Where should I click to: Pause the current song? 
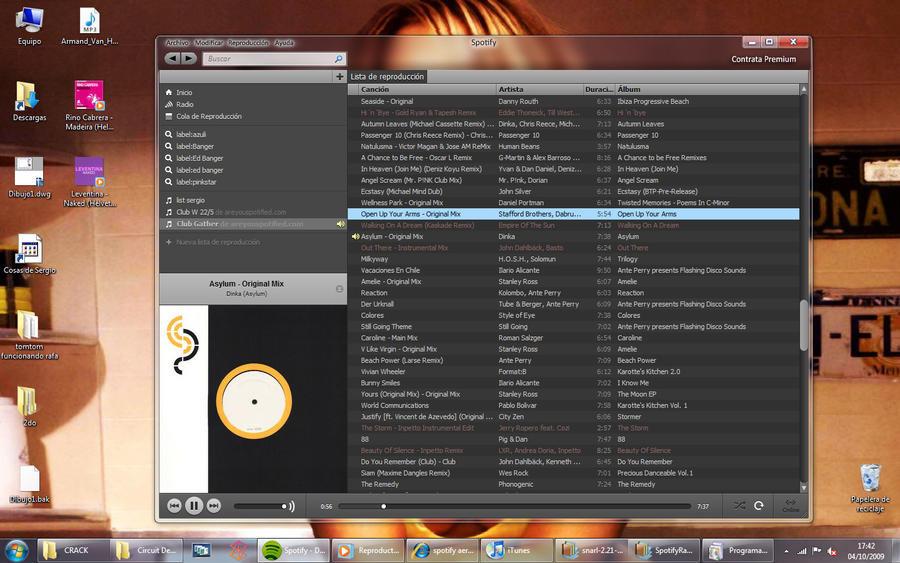[194, 506]
